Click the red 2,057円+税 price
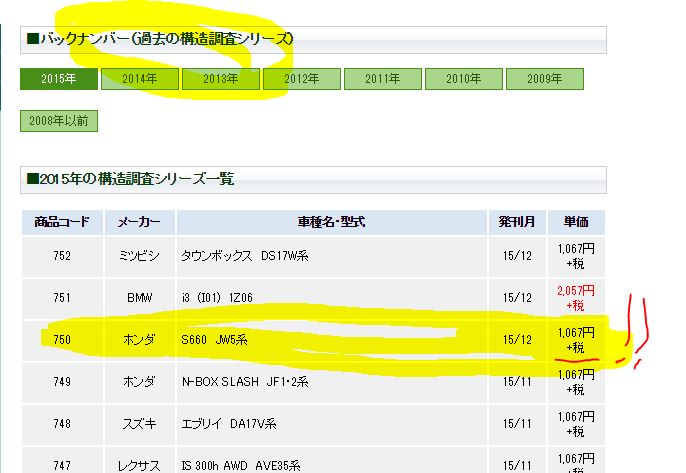The image size is (686, 473). pos(576,298)
